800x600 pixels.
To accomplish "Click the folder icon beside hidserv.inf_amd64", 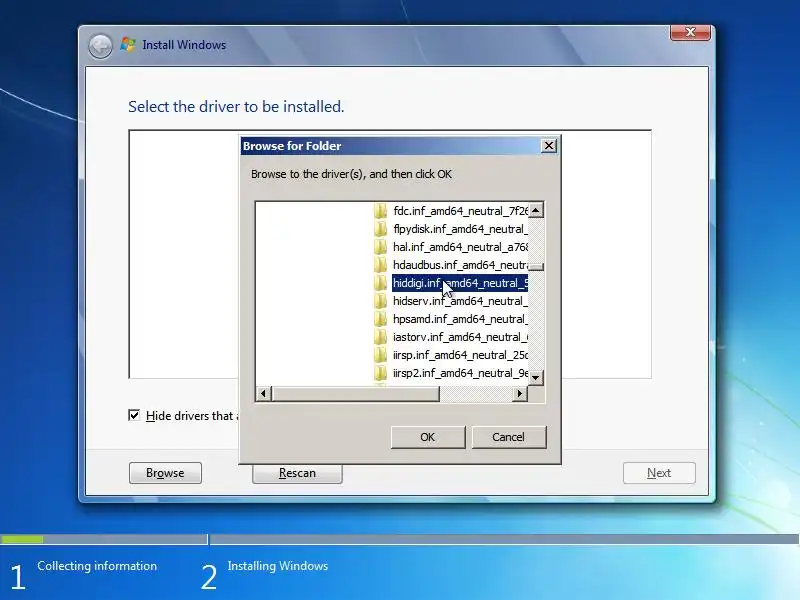I will pyautogui.click(x=380, y=301).
